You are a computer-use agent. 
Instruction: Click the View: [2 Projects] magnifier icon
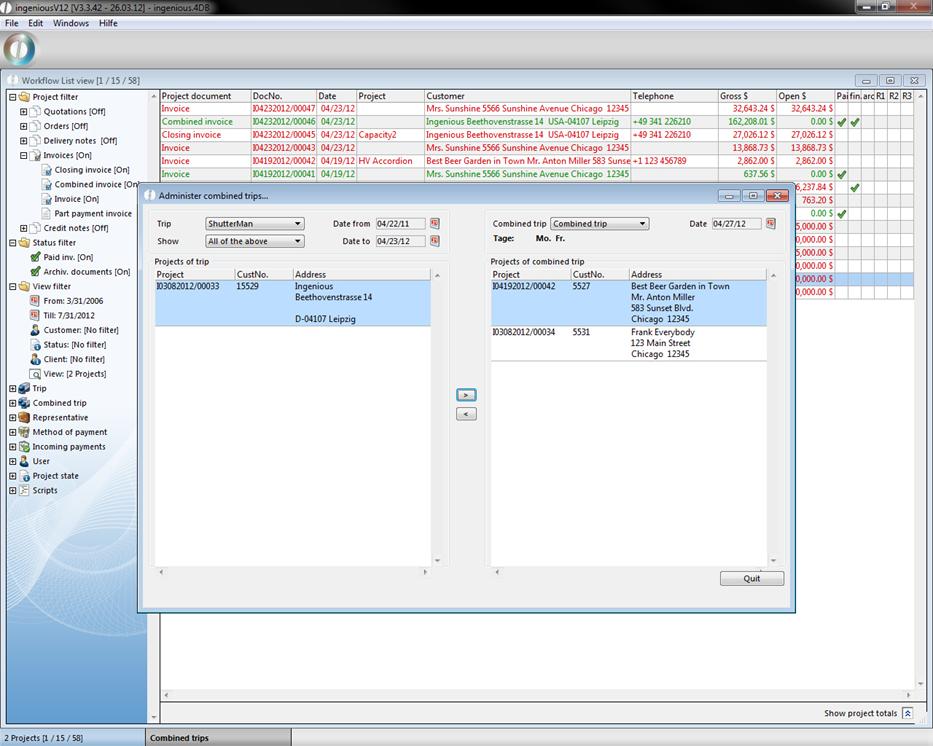[35, 374]
